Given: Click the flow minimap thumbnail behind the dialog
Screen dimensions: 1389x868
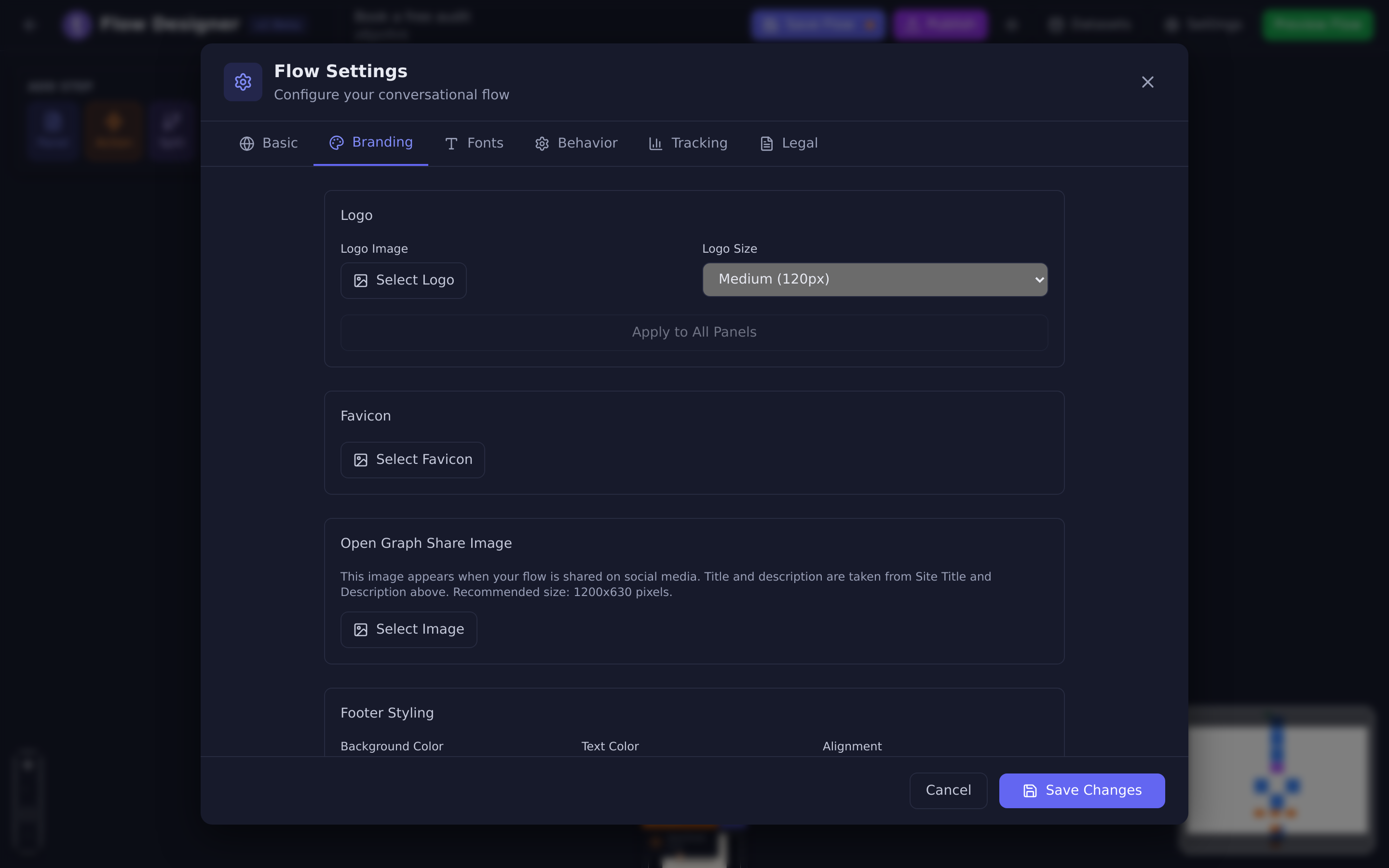Looking at the screenshot, I should click(x=1278, y=780).
